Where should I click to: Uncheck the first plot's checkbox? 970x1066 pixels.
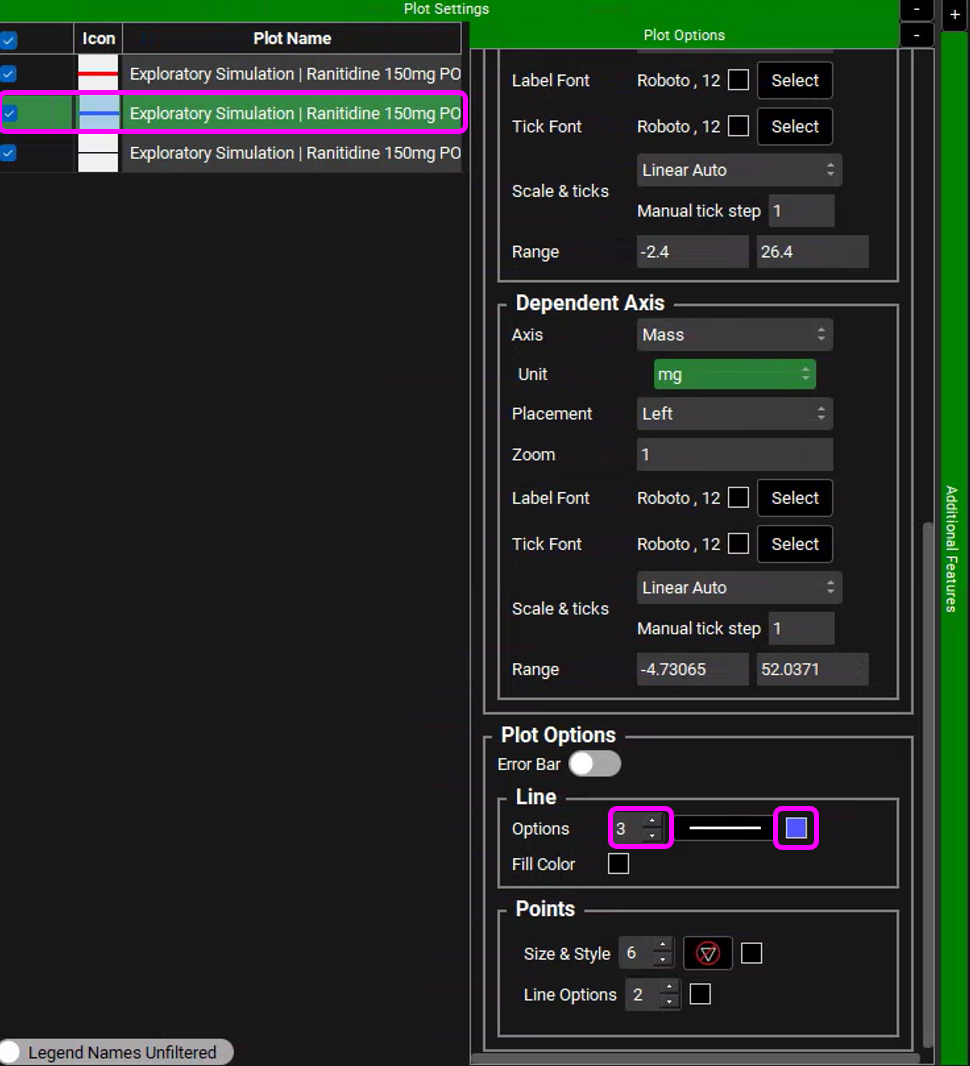pyautogui.click(x=9, y=74)
